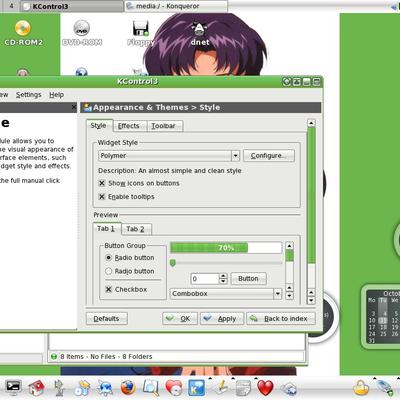
Task: Launch the terminal from the dock
Action: click(x=13, y=387)
